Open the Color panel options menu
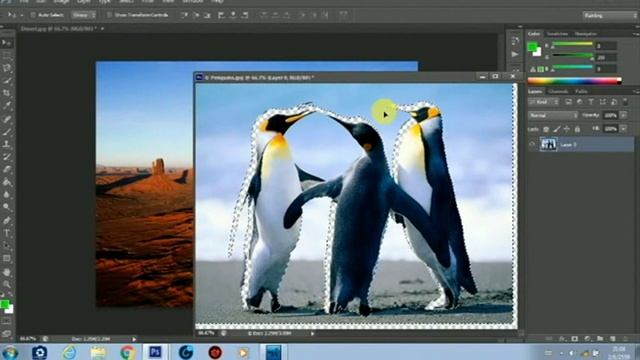Screen dimensions: 640x360 click(636, 34)
